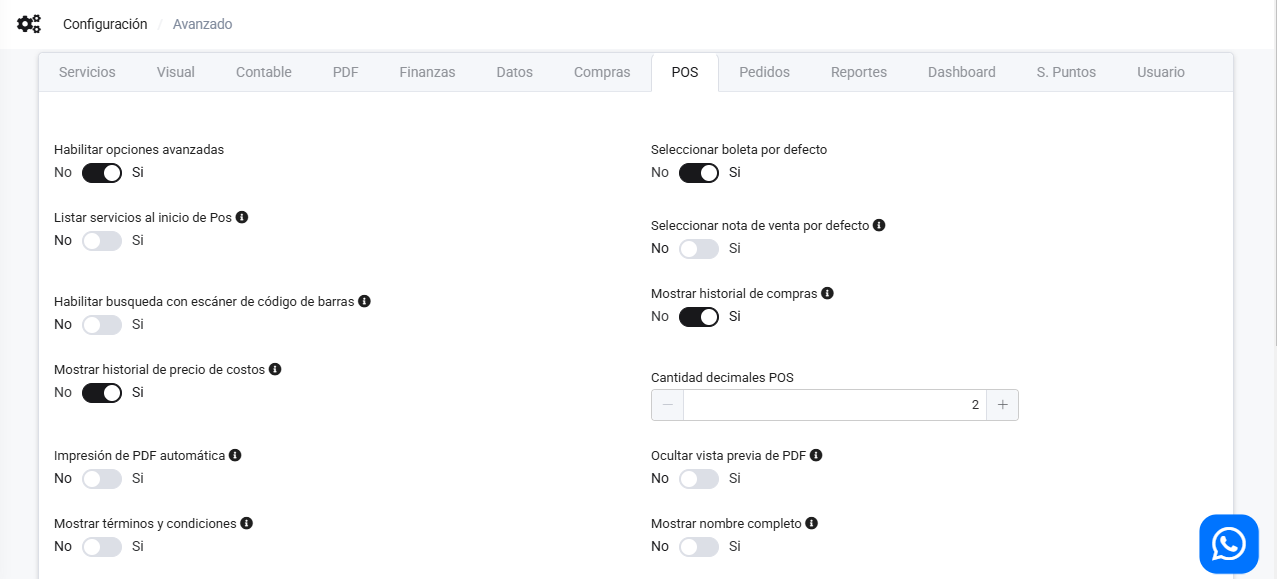Open the Finanzas tab

click(x=427, y=72)
